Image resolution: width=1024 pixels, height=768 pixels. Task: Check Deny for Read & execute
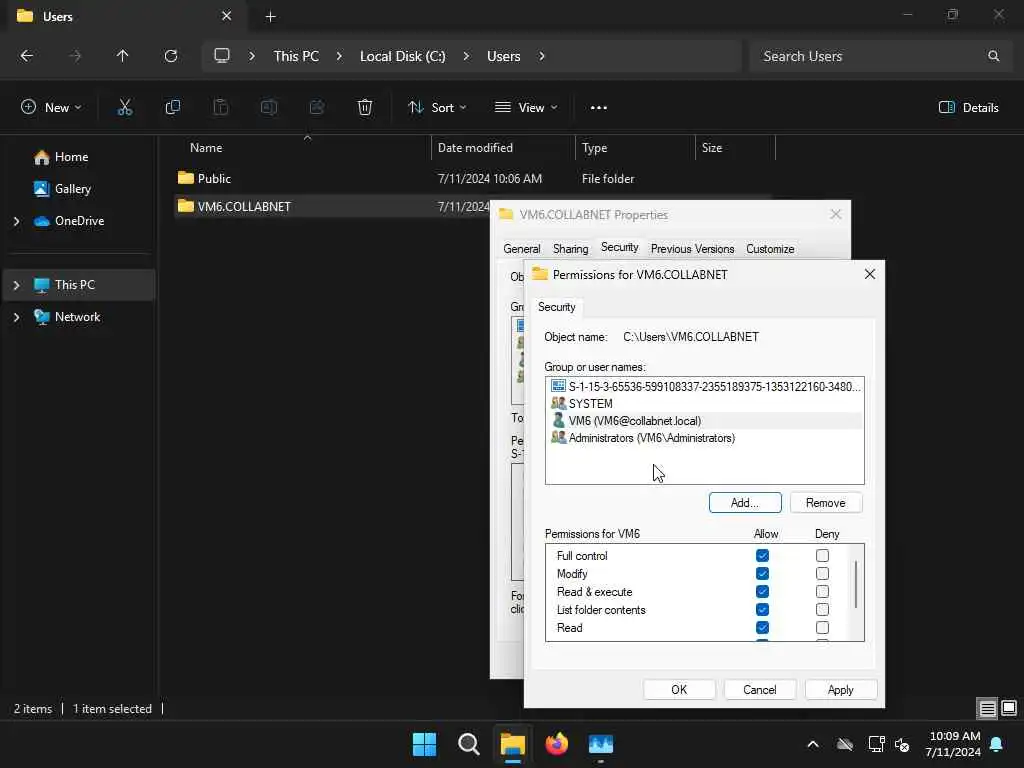[822, 592]
